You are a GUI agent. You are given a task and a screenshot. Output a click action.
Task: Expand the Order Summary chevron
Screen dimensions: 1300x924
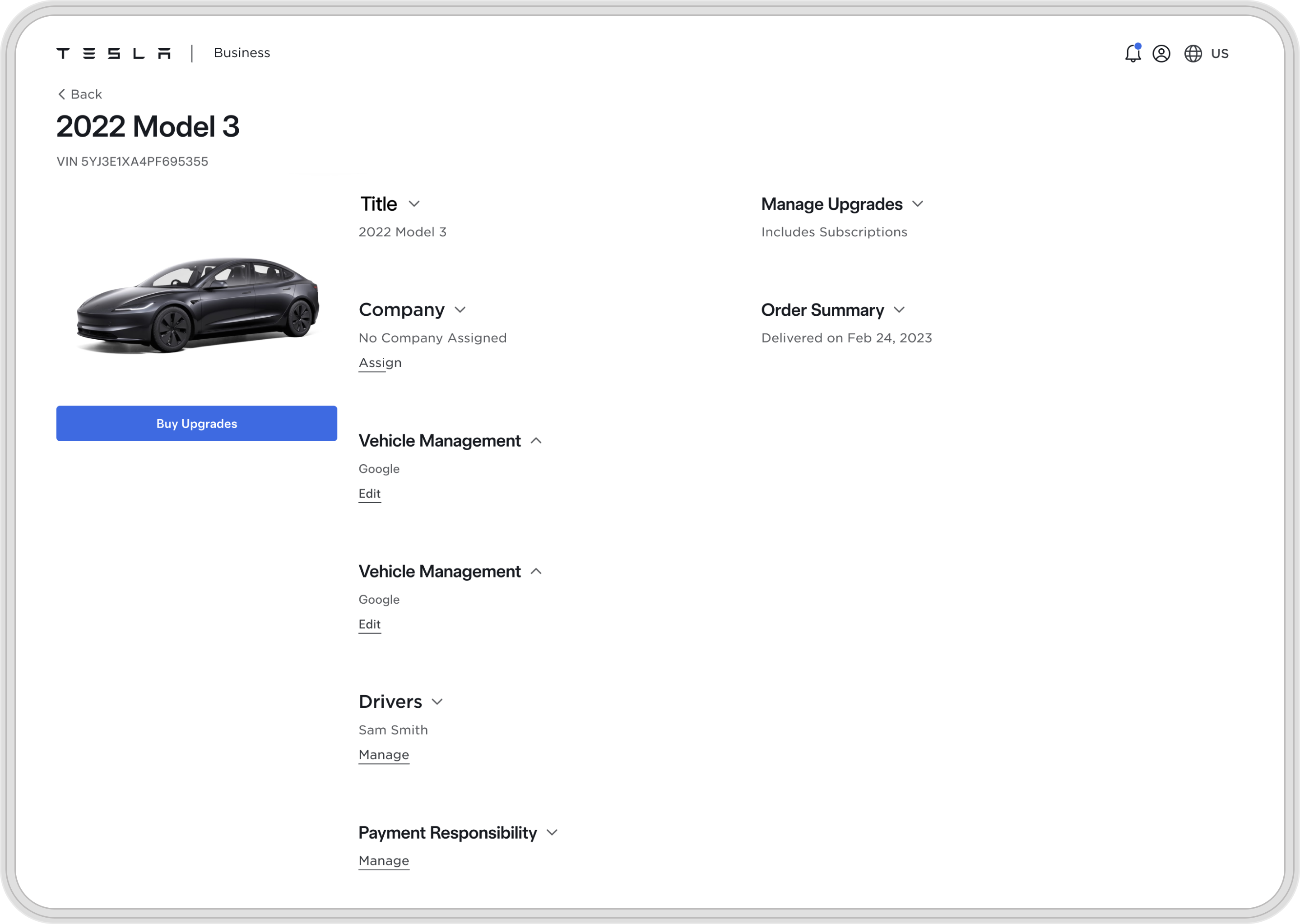pyautogui.click(x=899, y=310)
